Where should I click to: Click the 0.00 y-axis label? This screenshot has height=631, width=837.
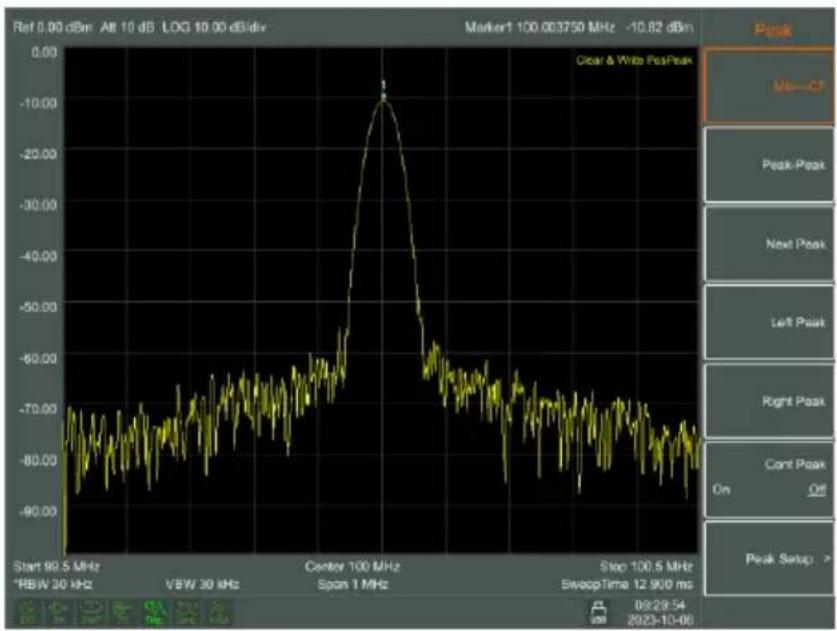(44, 52)
